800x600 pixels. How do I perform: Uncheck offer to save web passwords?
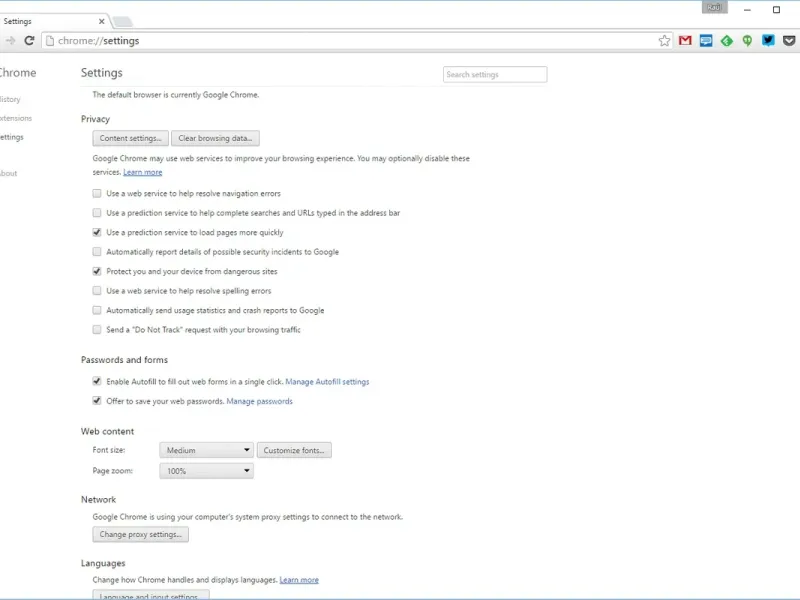(x=97, y=401)
